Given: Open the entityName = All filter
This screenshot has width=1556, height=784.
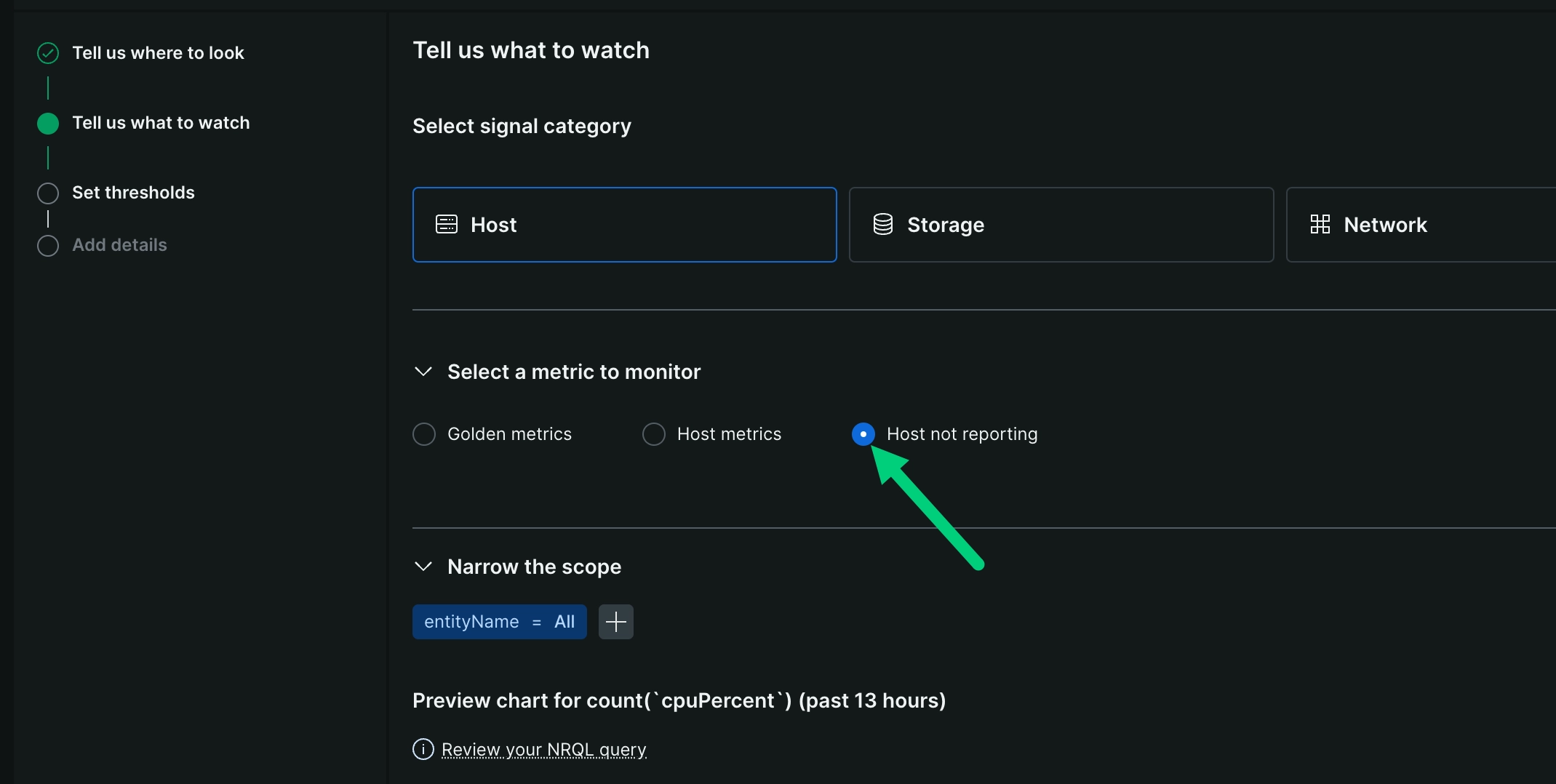Looking at the screenshot, I should (499, 622).
